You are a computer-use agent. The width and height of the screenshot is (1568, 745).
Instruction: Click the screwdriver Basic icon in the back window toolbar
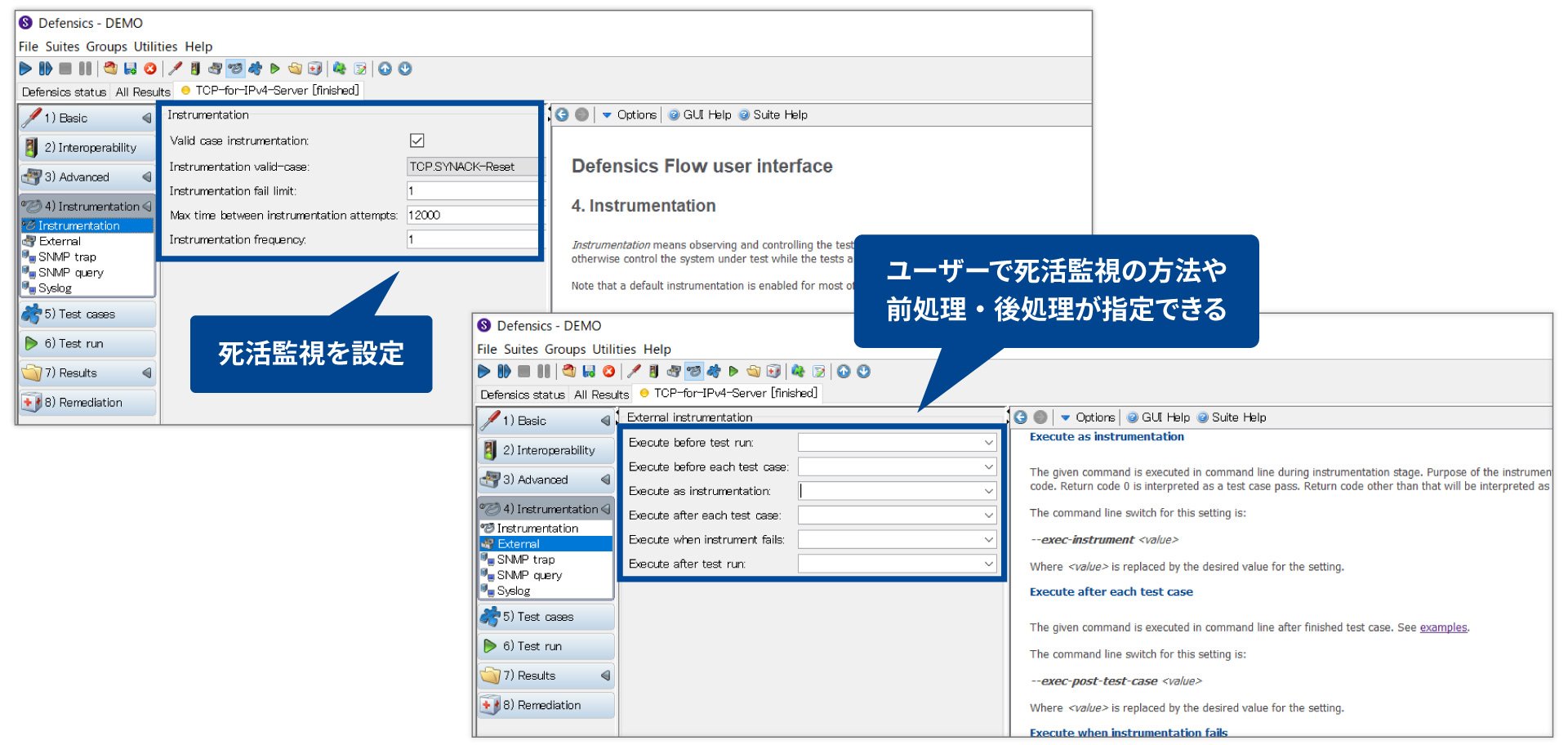pyautogui.click(x=175, y=69)
